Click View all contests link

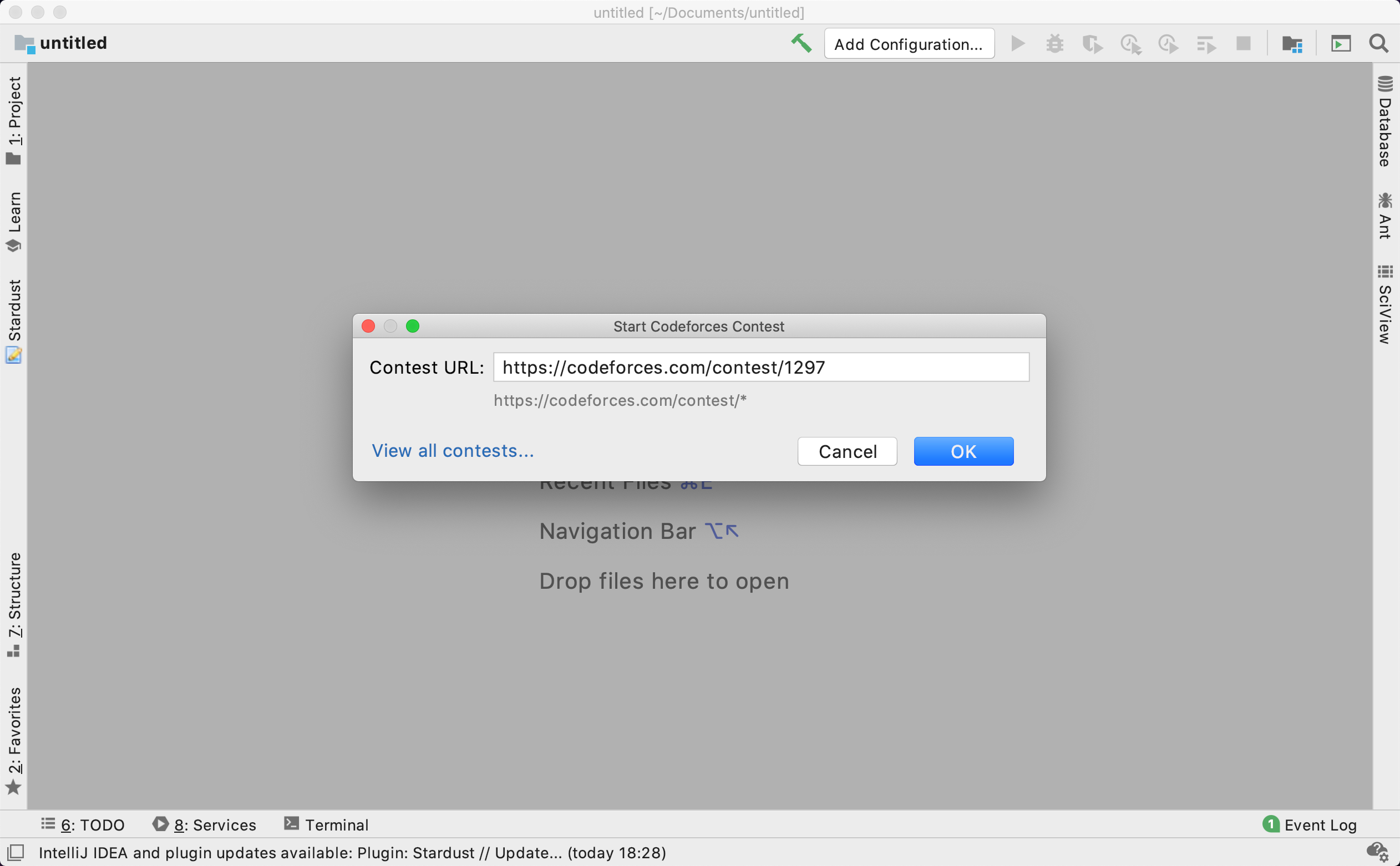tap(452, 450)
